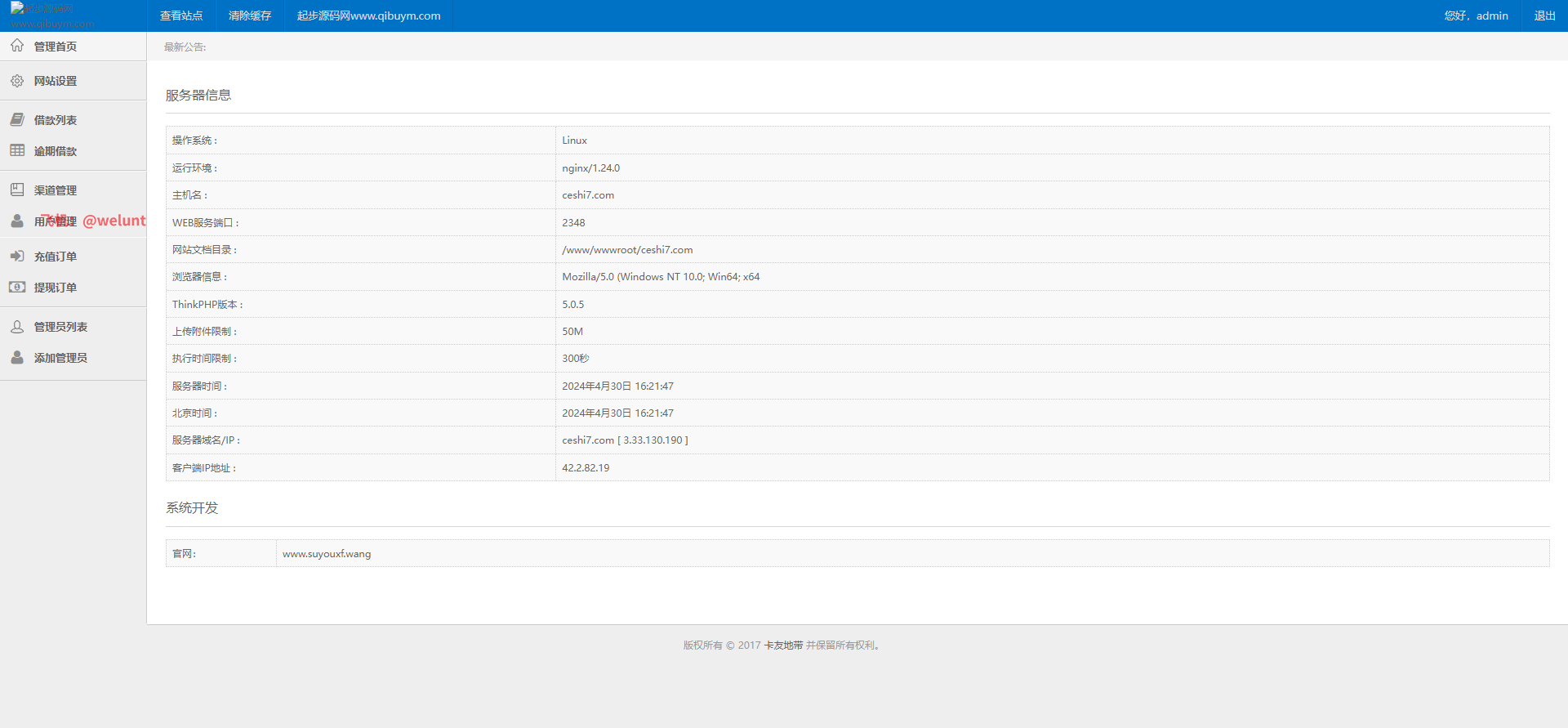Screen dimensions: 1568x728
Task: Follow the 卡友地带 footer link
Action: [x=783, y=645]
